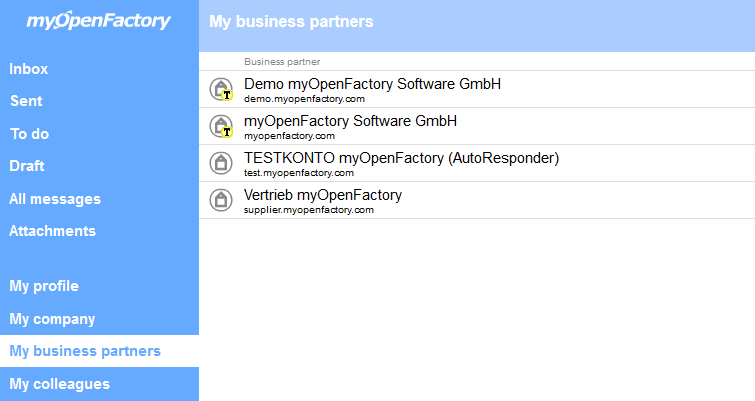Open the Sent messages
Viewport: 755px width, 401px height.
(x=26, y=101)
